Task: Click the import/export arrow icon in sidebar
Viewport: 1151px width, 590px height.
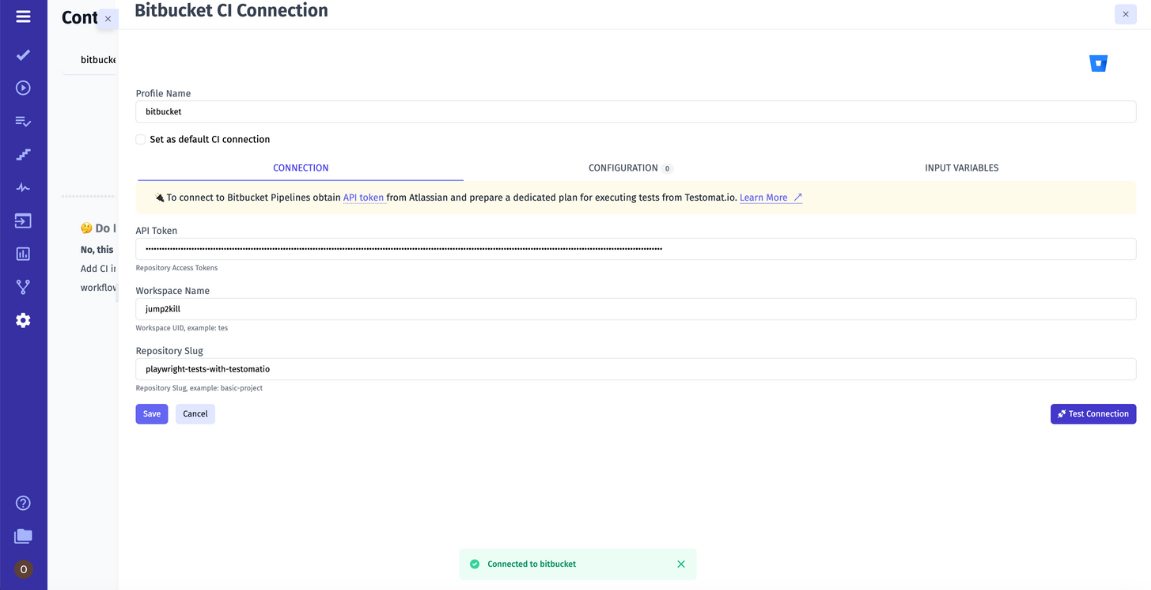Action: (x=23, y=220)
